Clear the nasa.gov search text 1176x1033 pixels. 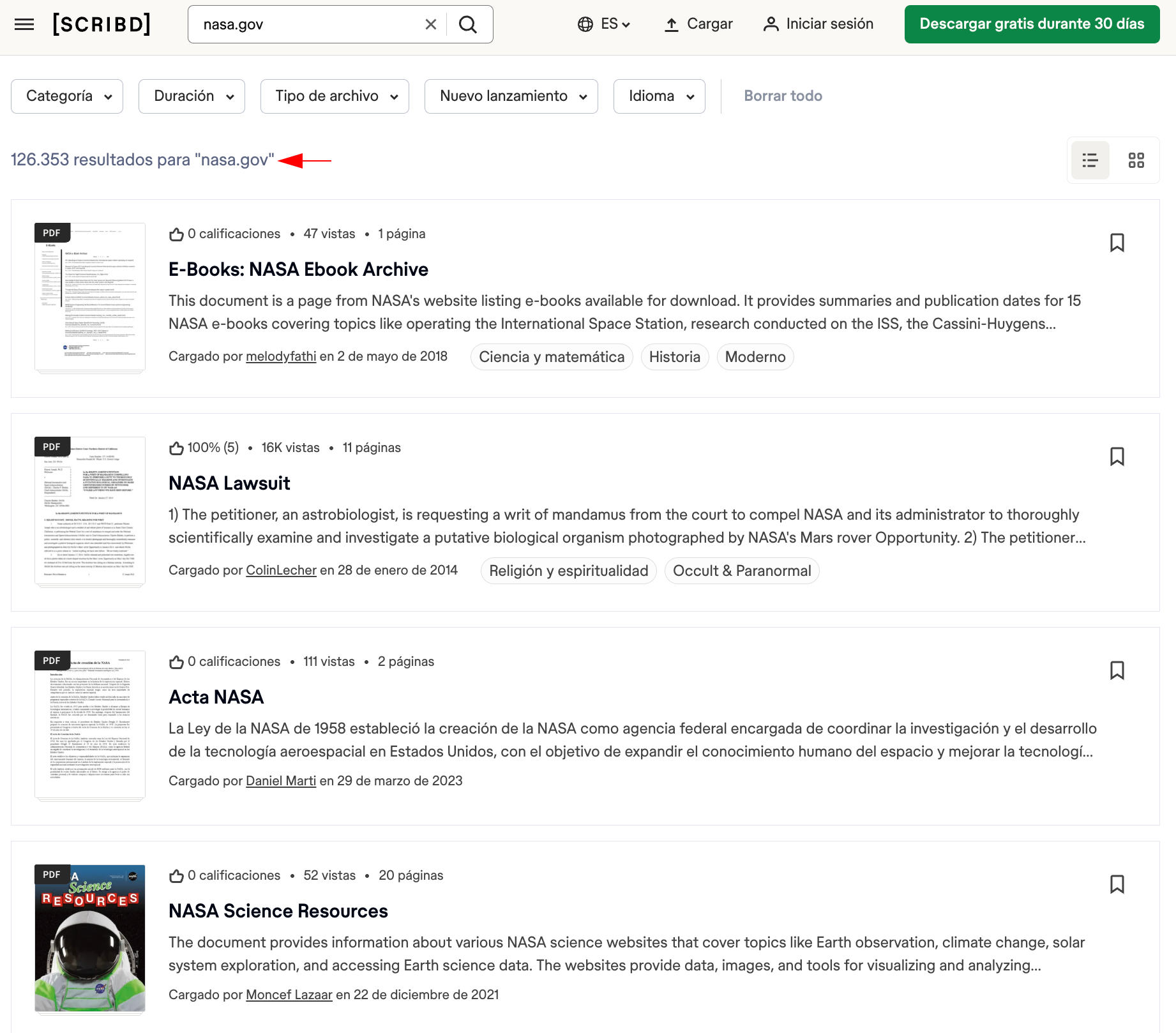click(x=431, y=24)
